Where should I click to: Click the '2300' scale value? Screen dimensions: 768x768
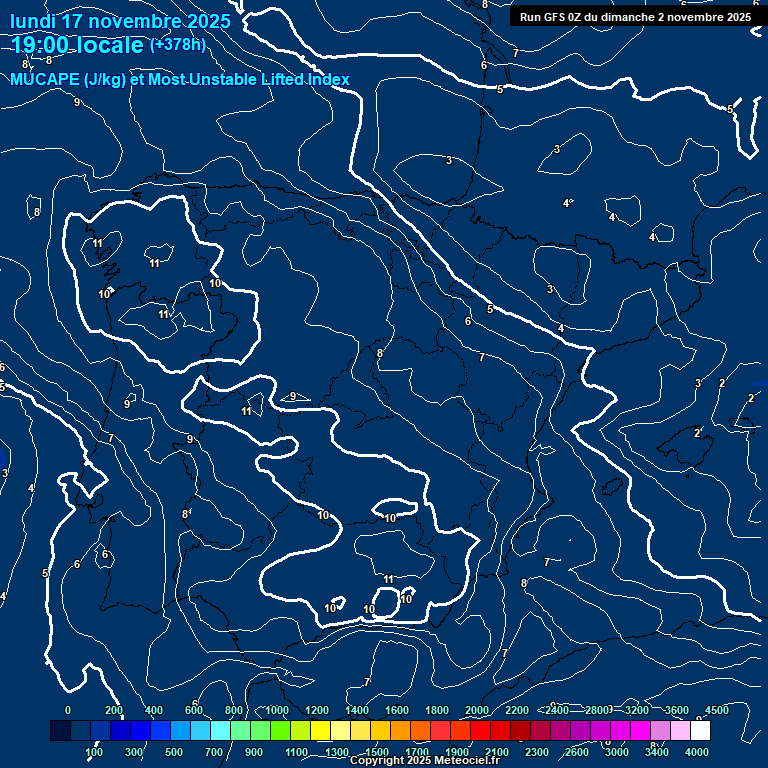point(537,752)
